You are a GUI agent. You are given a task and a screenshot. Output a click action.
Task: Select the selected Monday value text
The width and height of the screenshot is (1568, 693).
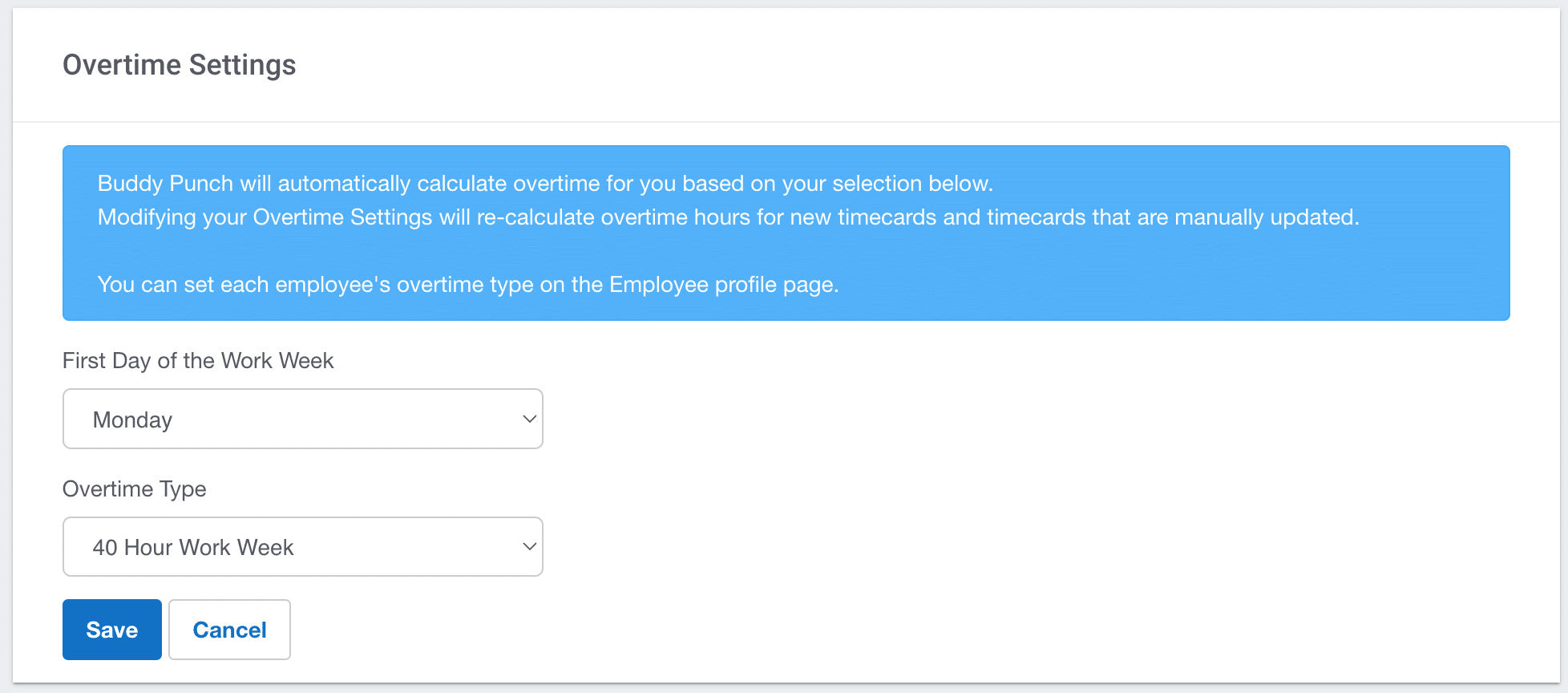tap(133, 420)
